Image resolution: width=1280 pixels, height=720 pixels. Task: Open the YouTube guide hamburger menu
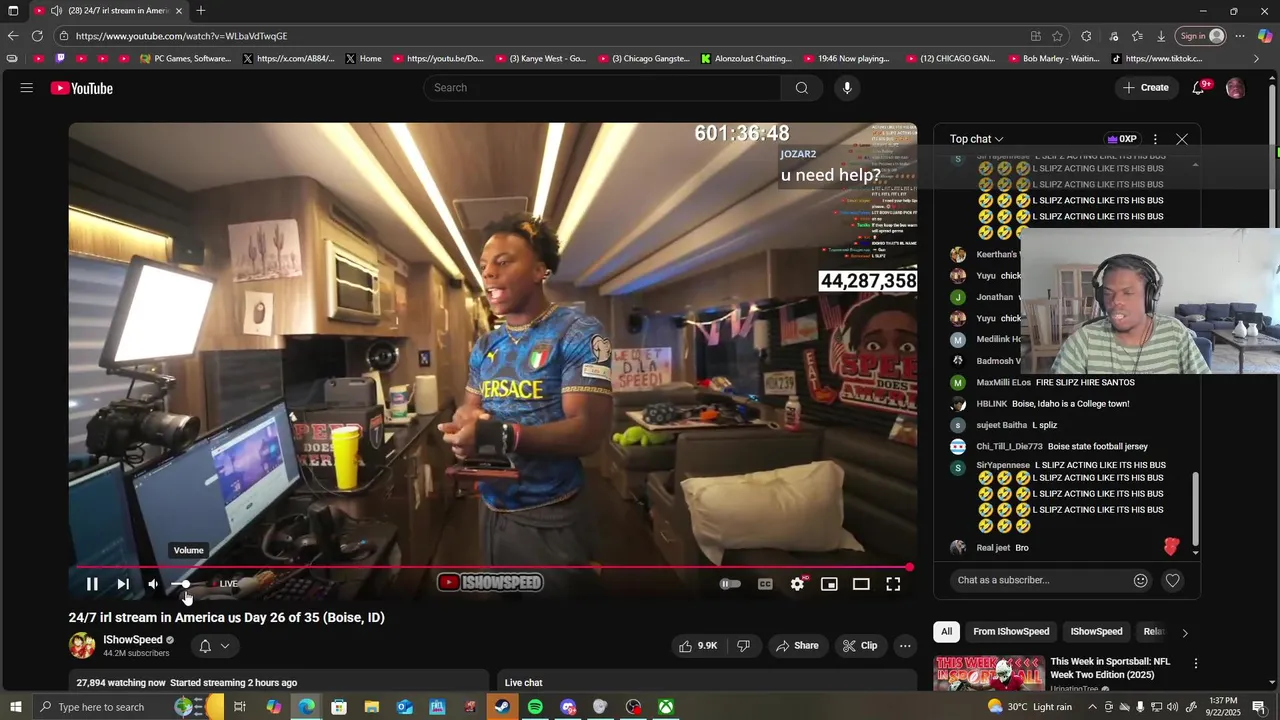(27, 88)
